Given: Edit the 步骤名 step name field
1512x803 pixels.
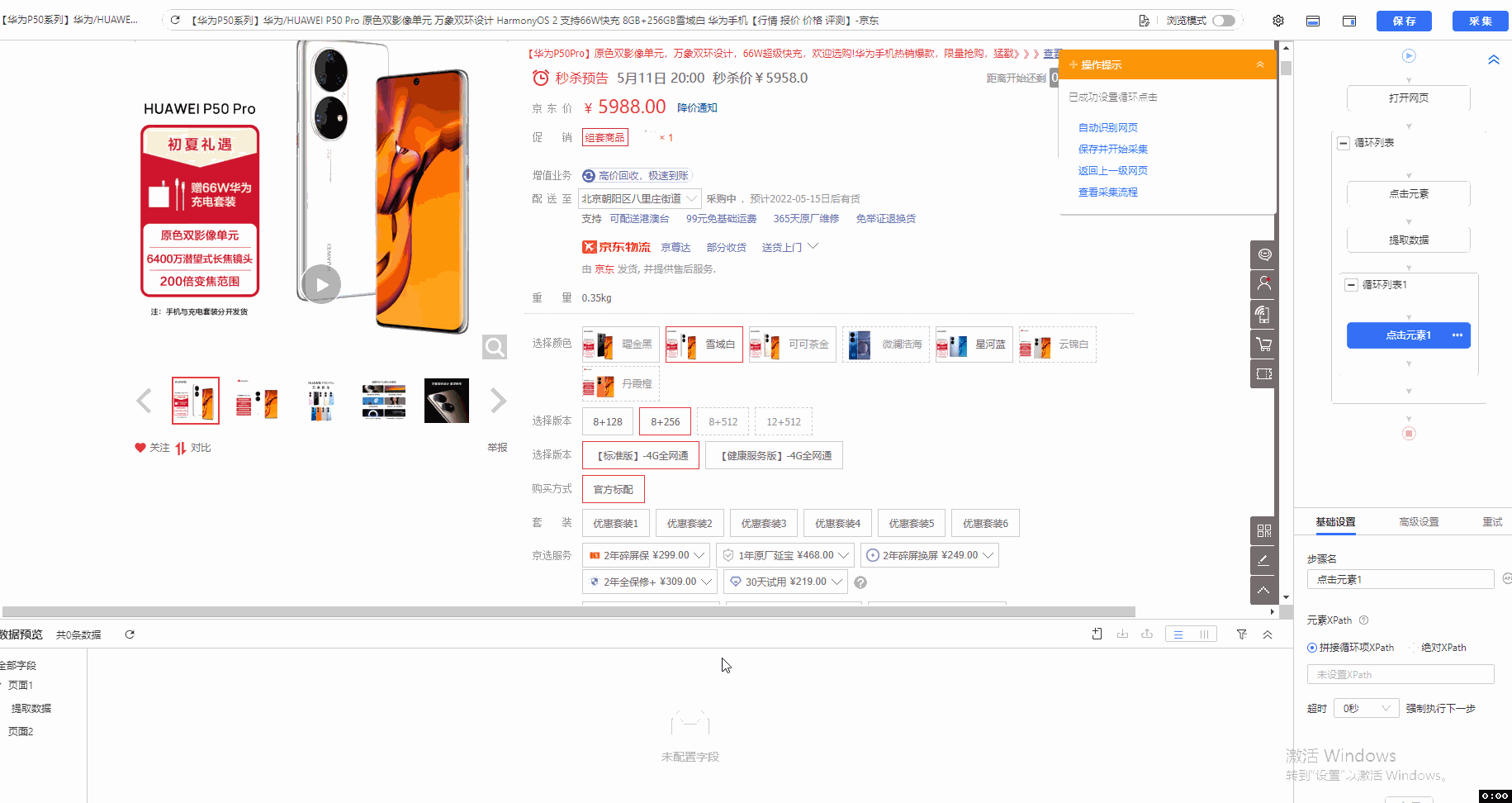Looking at the screenshot, I should coord(1401,579).
